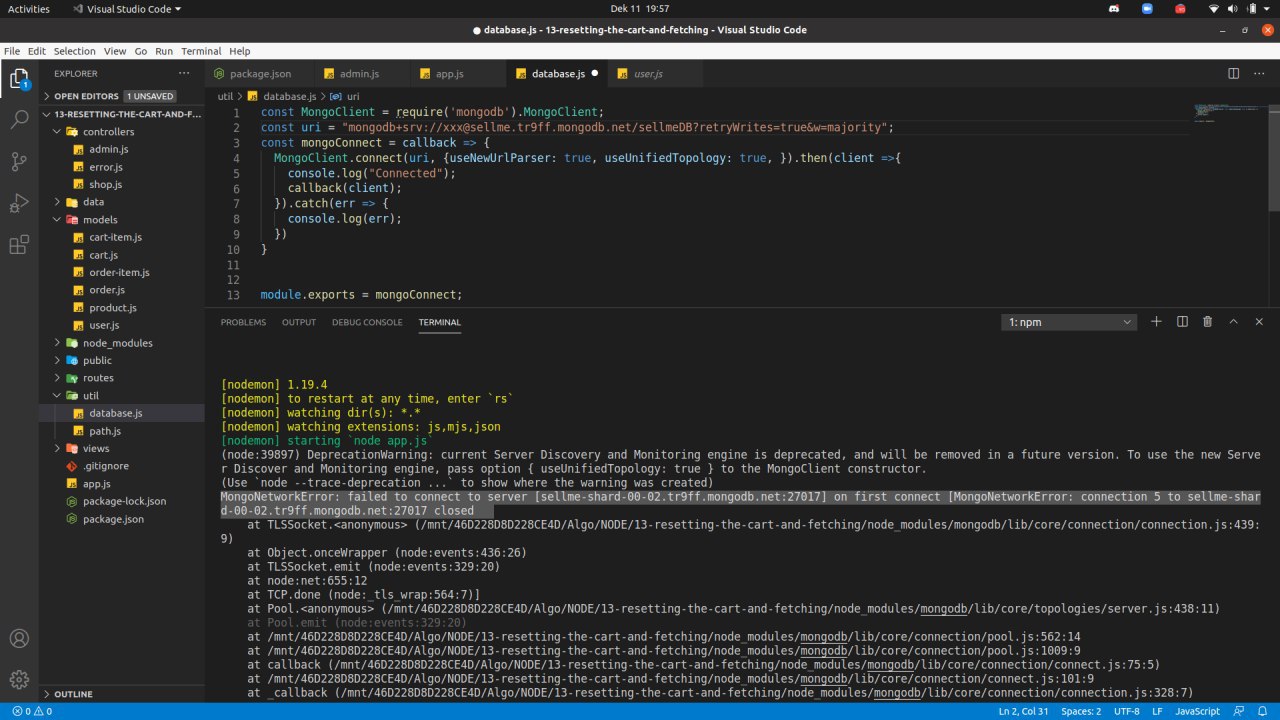Open the Source Control view

pos(19,161)
